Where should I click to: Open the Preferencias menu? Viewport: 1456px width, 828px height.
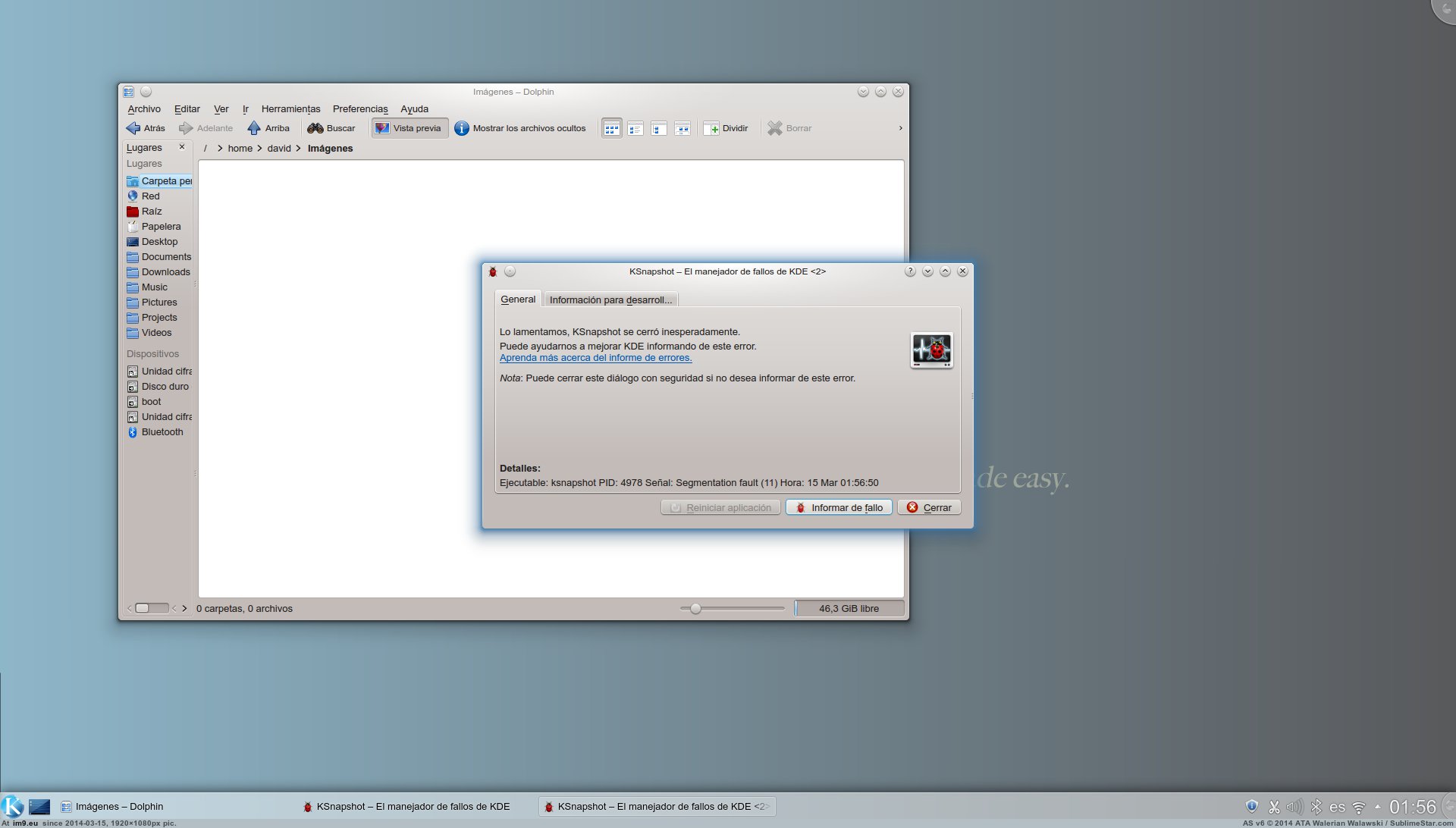pos(360,109)
